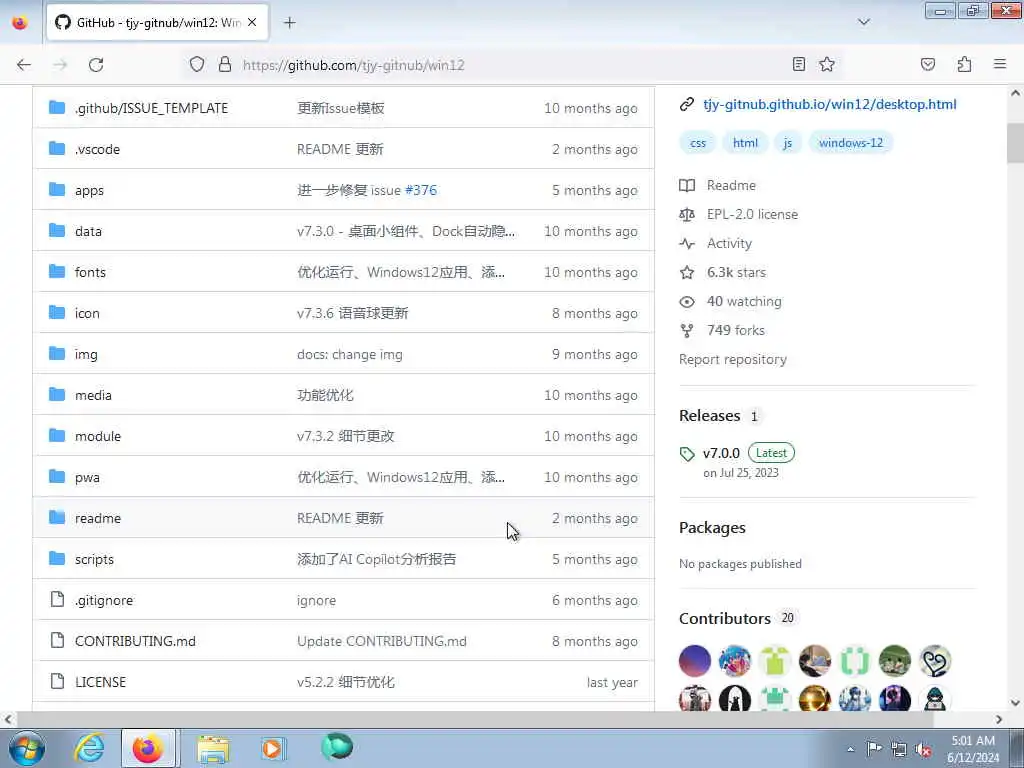This screenshot has height=768, width=1024.
Task: Select the html topic tag
Action: click(x=745, y=142)
